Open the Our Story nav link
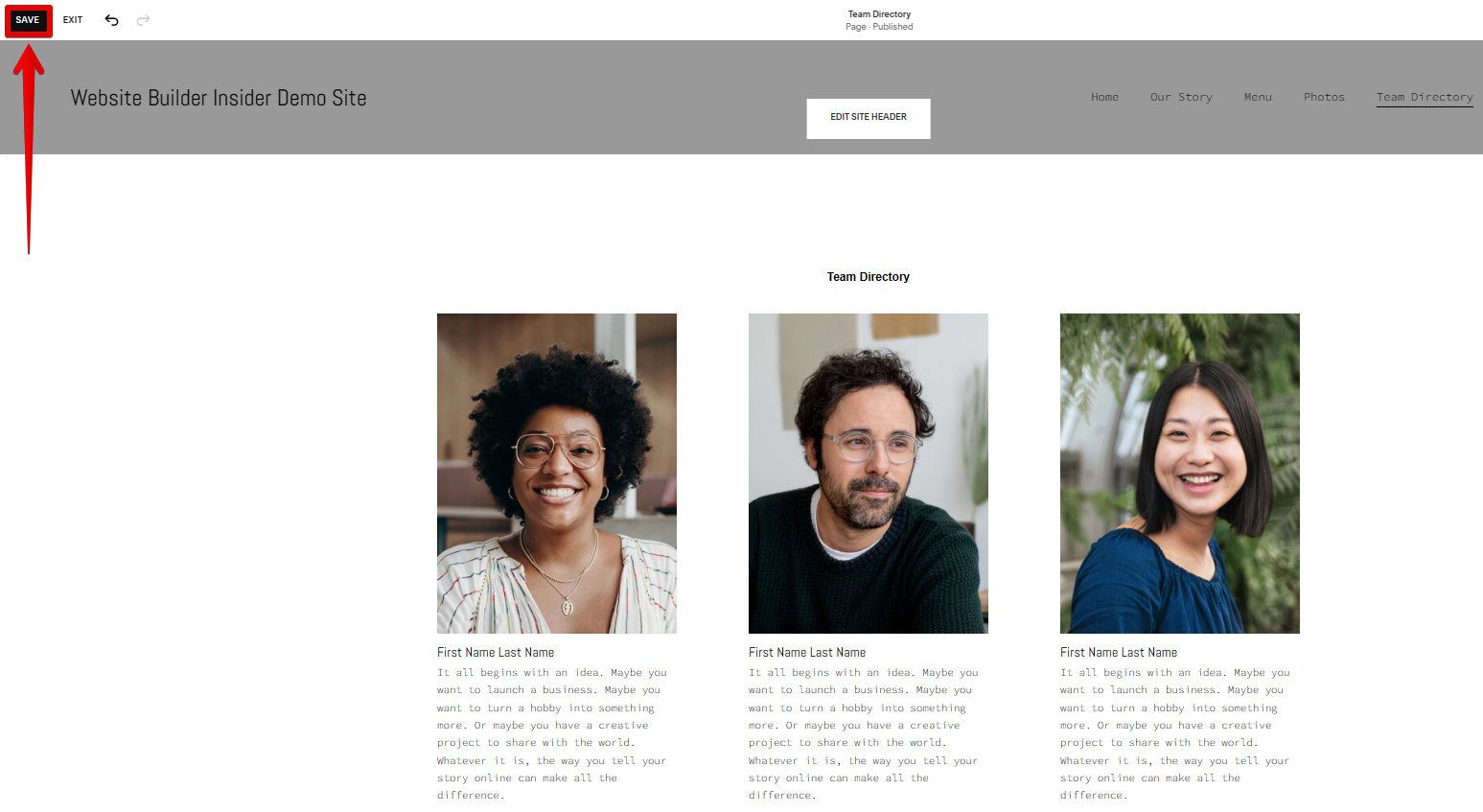Viewport: 1483px width, 812px height. click(x=1181, y=97)
